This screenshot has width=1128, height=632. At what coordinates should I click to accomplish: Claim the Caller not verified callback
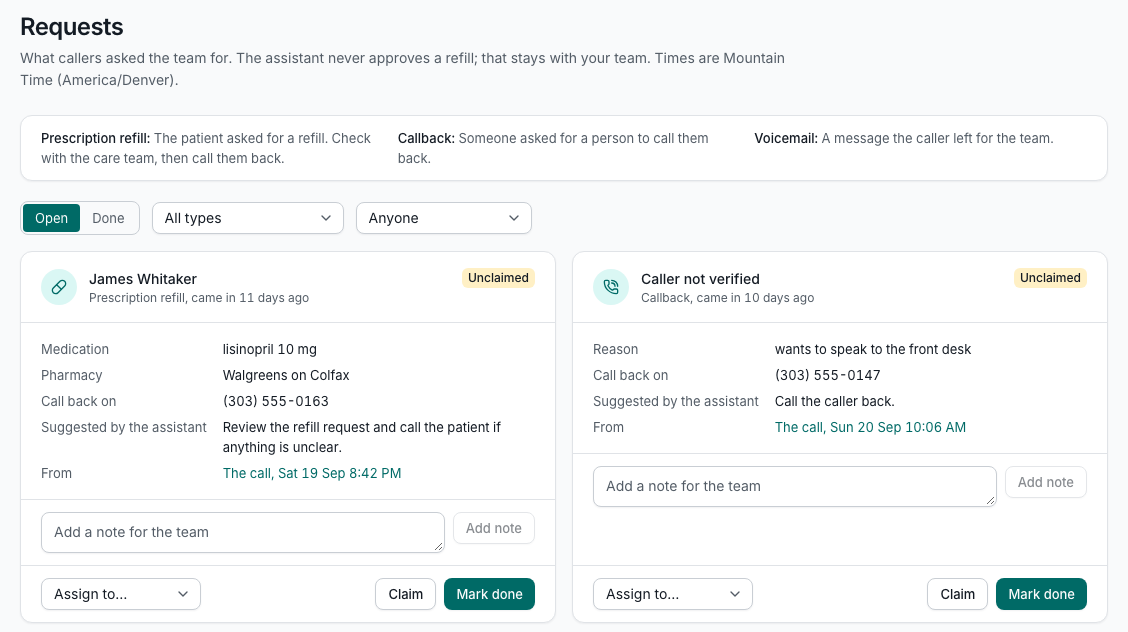957,594
